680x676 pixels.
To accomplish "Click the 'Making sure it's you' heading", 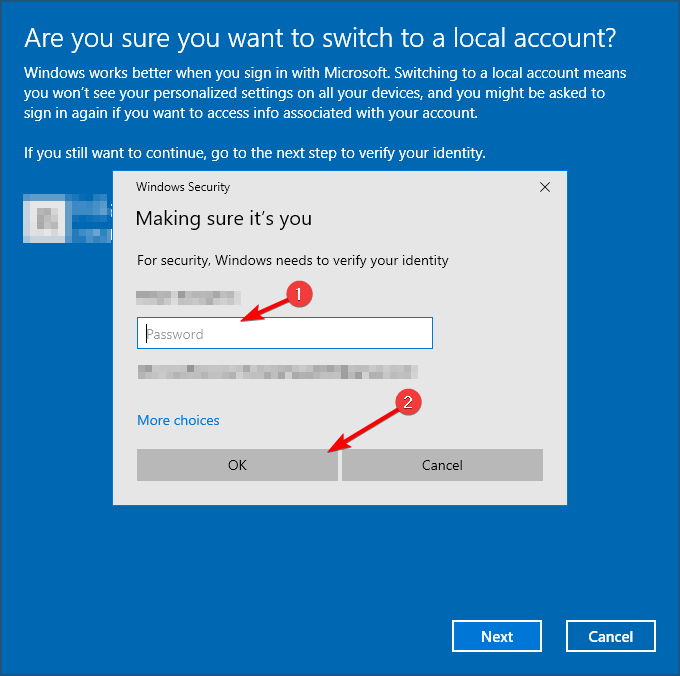I will [224, 219].
